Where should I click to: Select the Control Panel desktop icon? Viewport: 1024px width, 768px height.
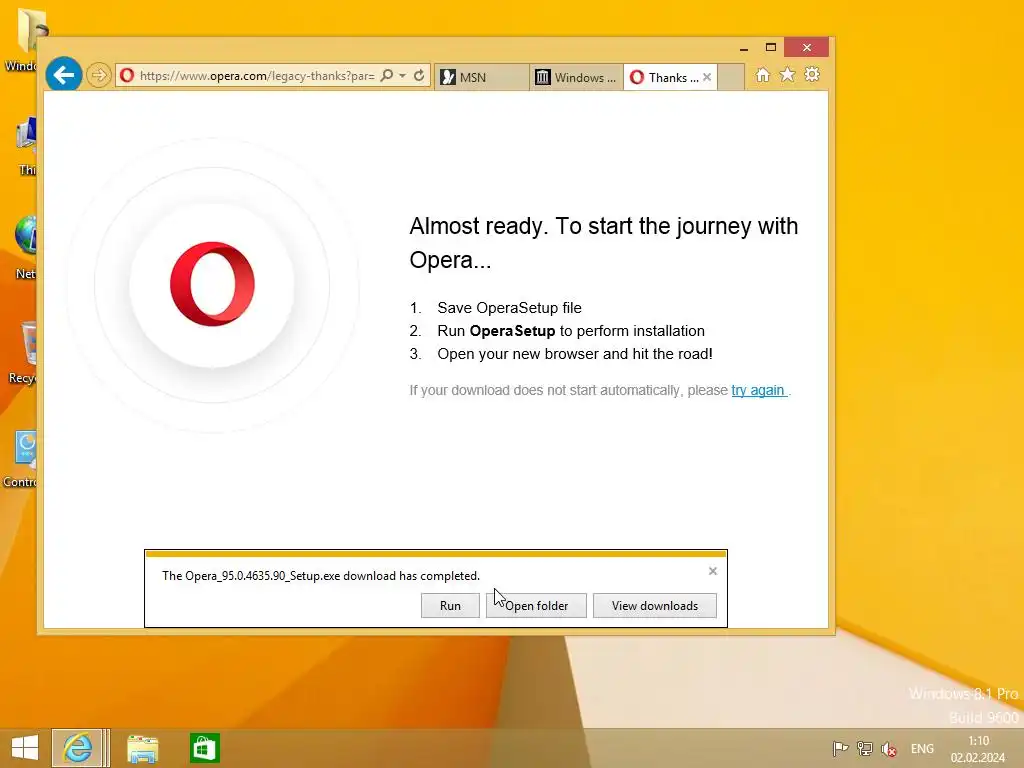tap(20, 459)
